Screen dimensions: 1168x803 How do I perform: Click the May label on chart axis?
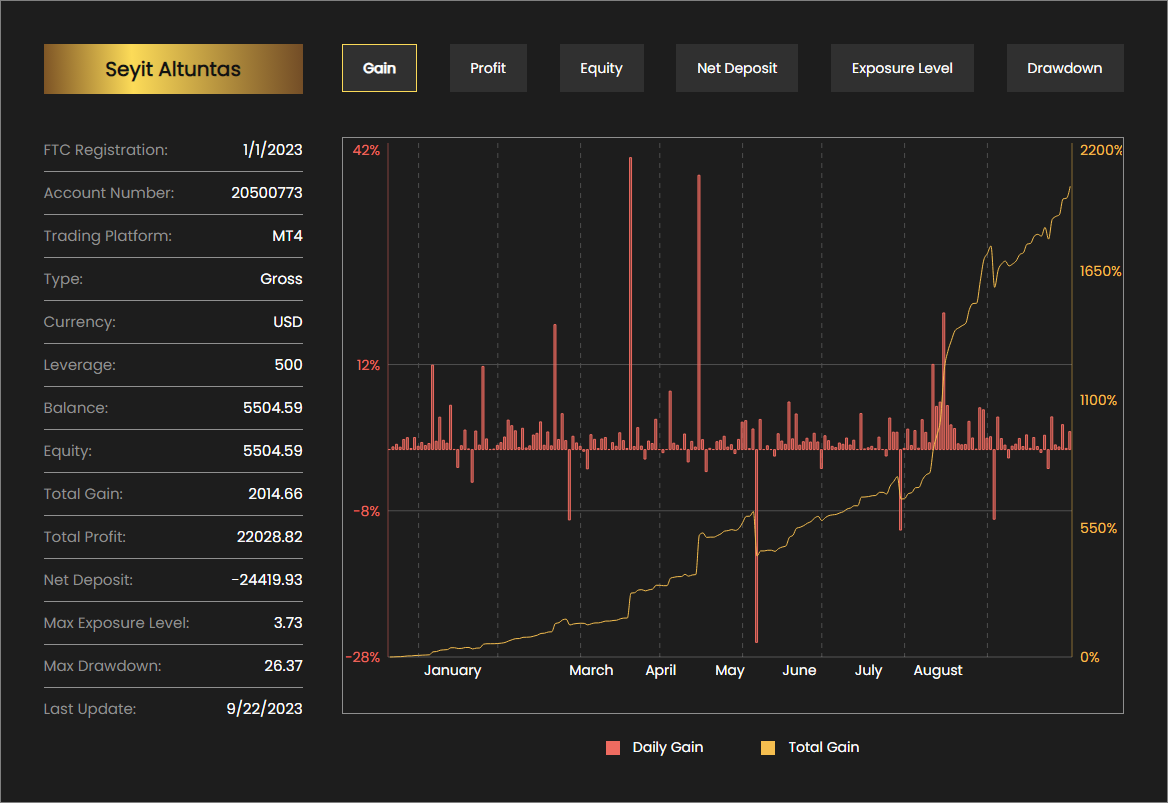coord(730,670)
